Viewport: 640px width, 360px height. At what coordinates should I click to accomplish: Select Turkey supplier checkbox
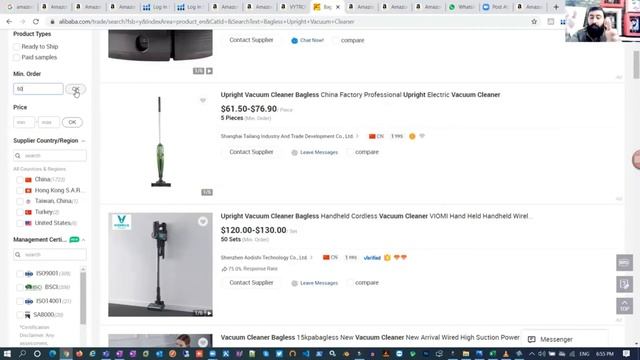[x=20, y=212]
